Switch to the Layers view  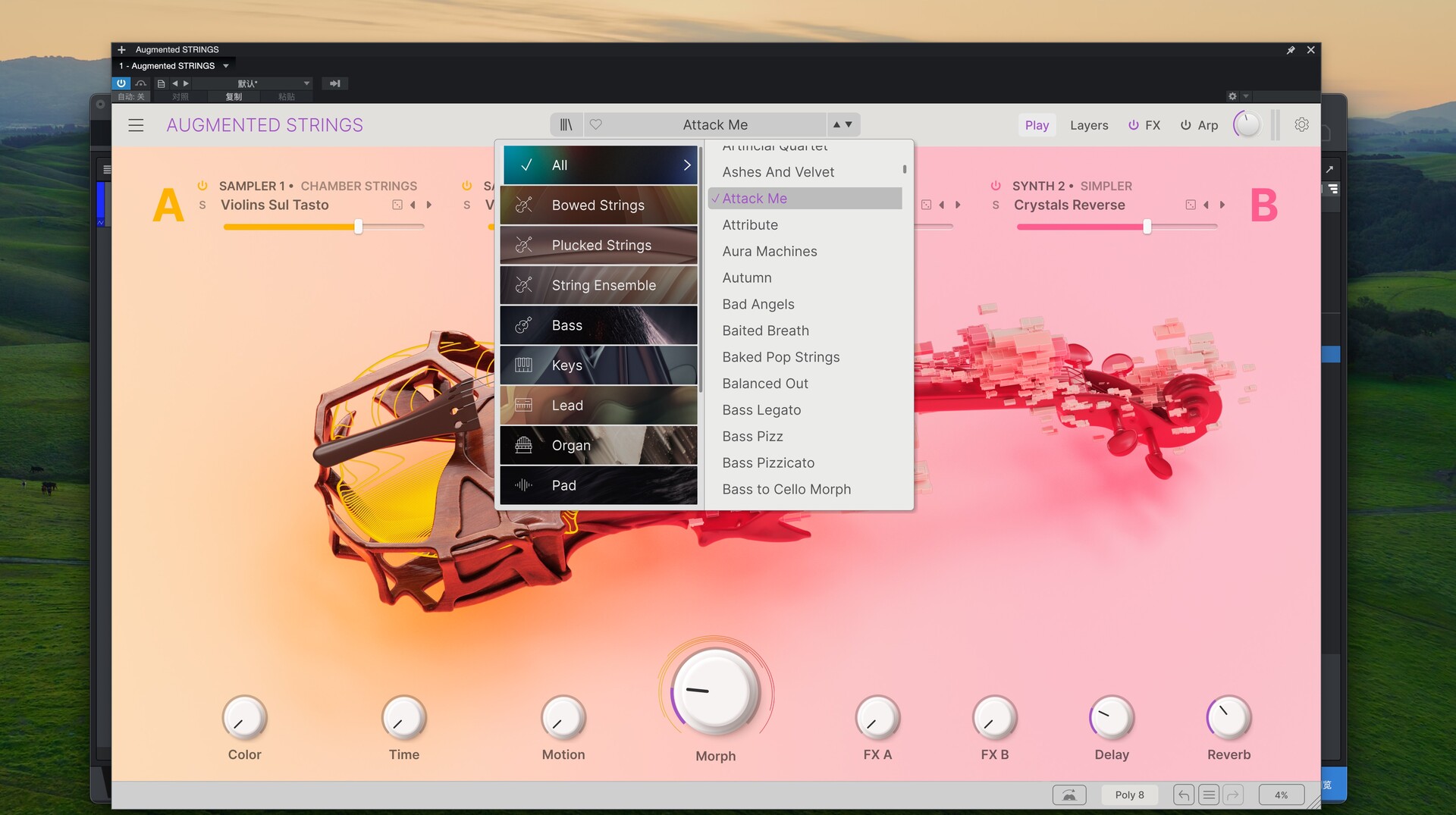(1089, 125)
